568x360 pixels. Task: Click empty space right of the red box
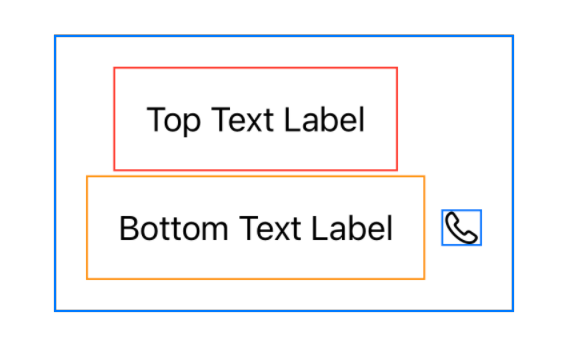[455, 119]
